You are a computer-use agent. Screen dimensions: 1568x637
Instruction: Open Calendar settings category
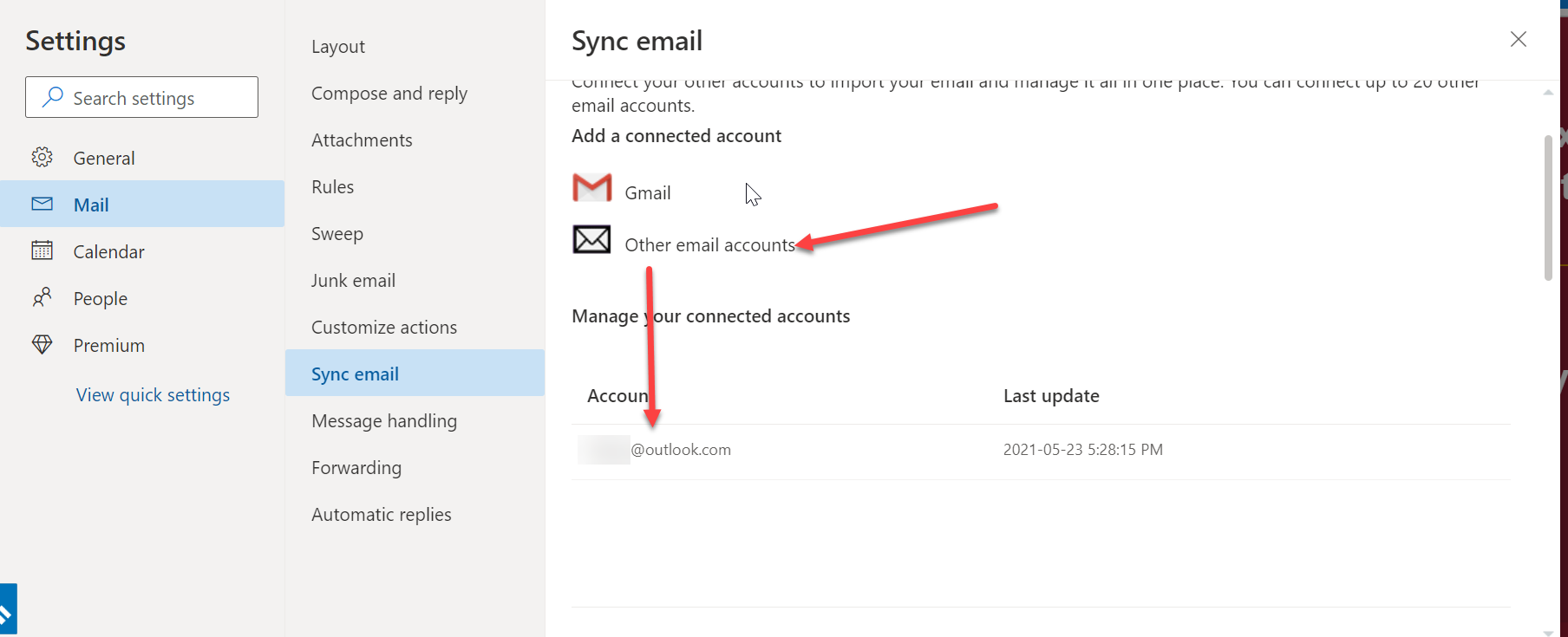[x=142, y=251]
